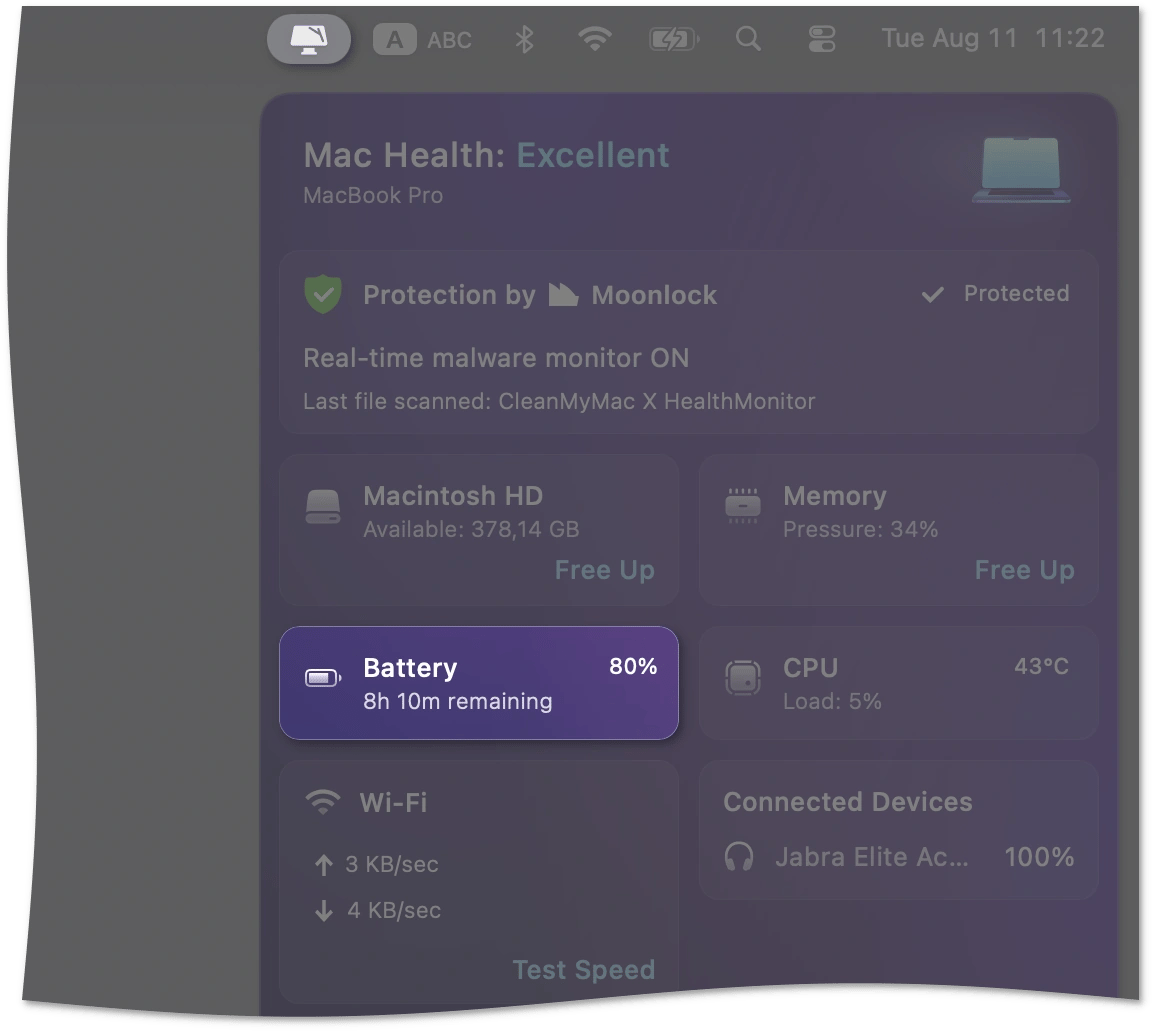The image size is (1152, 1031).
Task: Open the battery charging menu bar icon
Action: tap(674, 39)
